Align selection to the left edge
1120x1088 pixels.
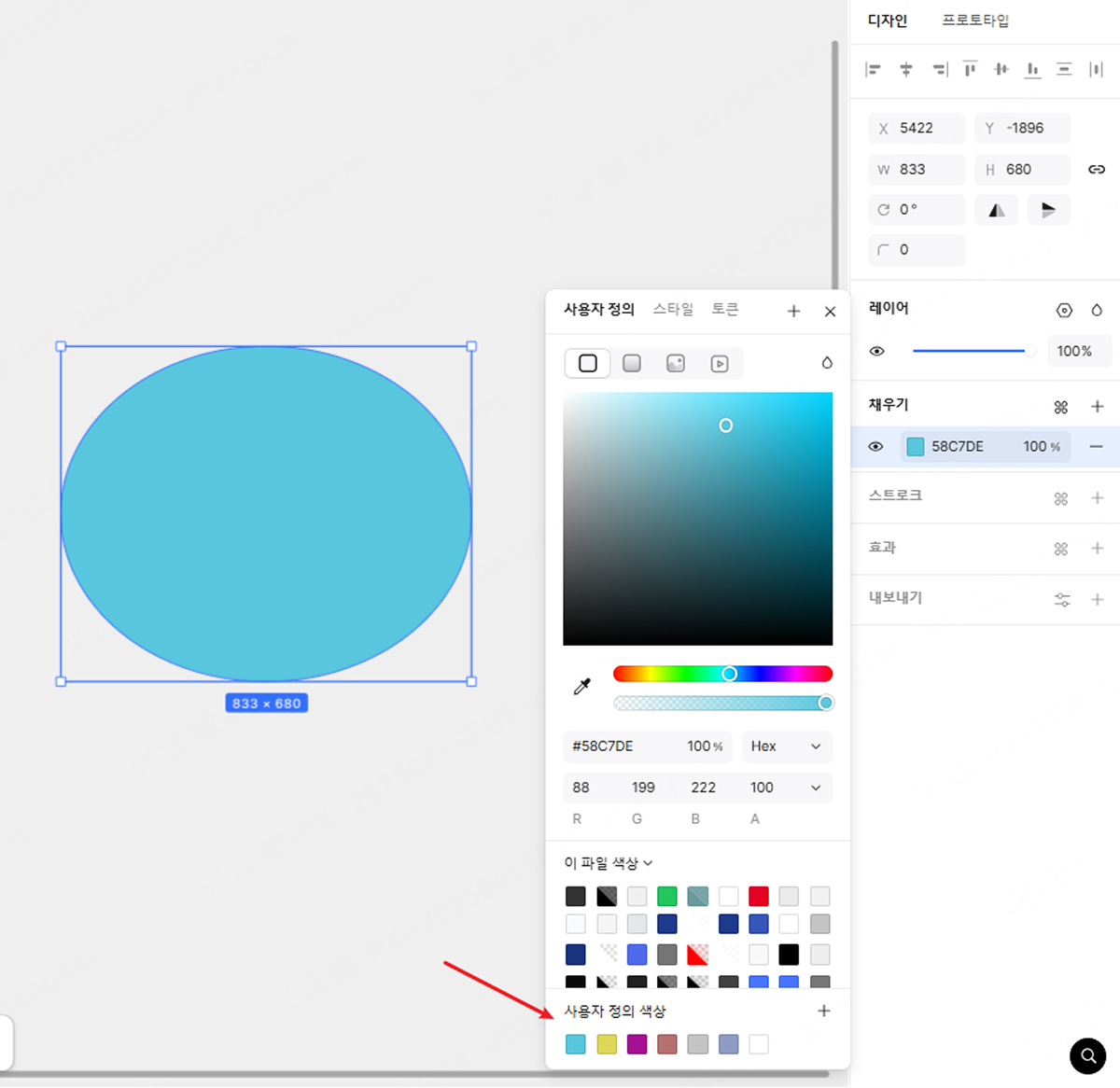[x=874, y=69]
